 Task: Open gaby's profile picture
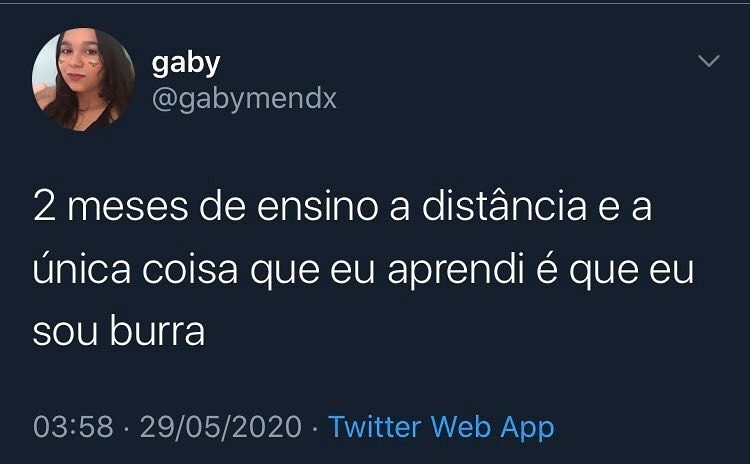(x=83, y=79)
